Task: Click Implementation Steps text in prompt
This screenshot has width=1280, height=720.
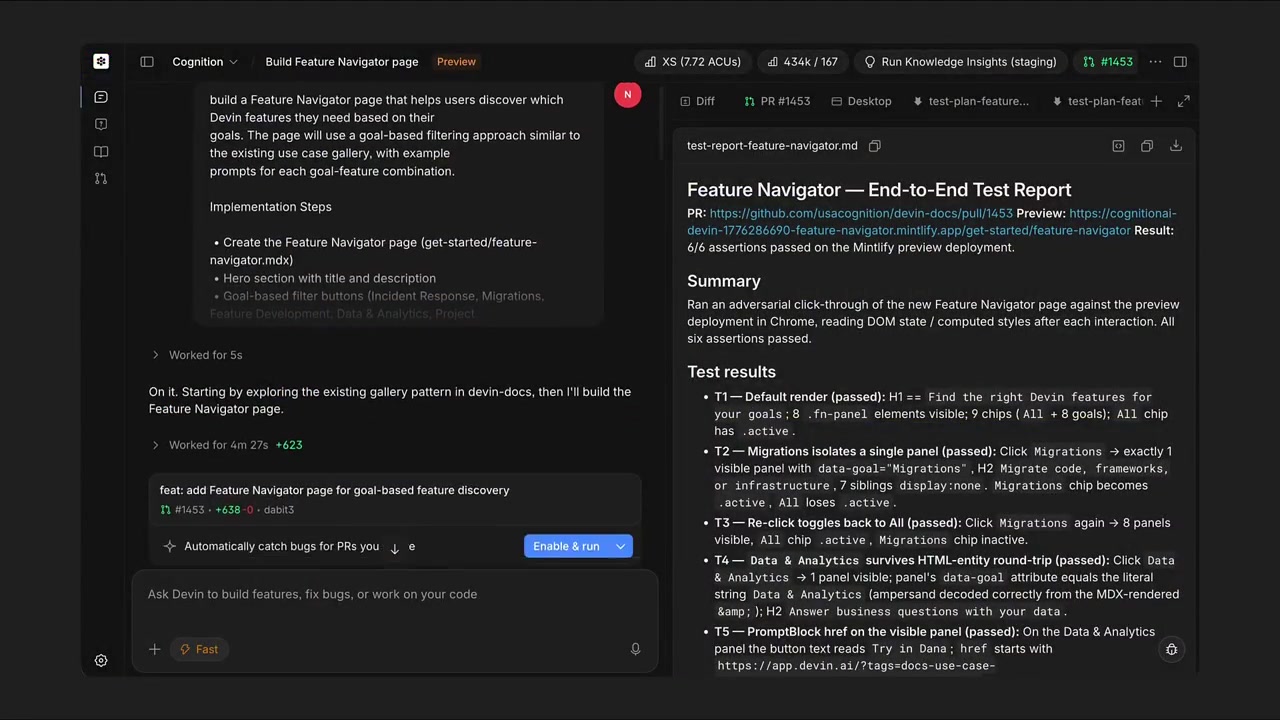Action: coord(271,207)
